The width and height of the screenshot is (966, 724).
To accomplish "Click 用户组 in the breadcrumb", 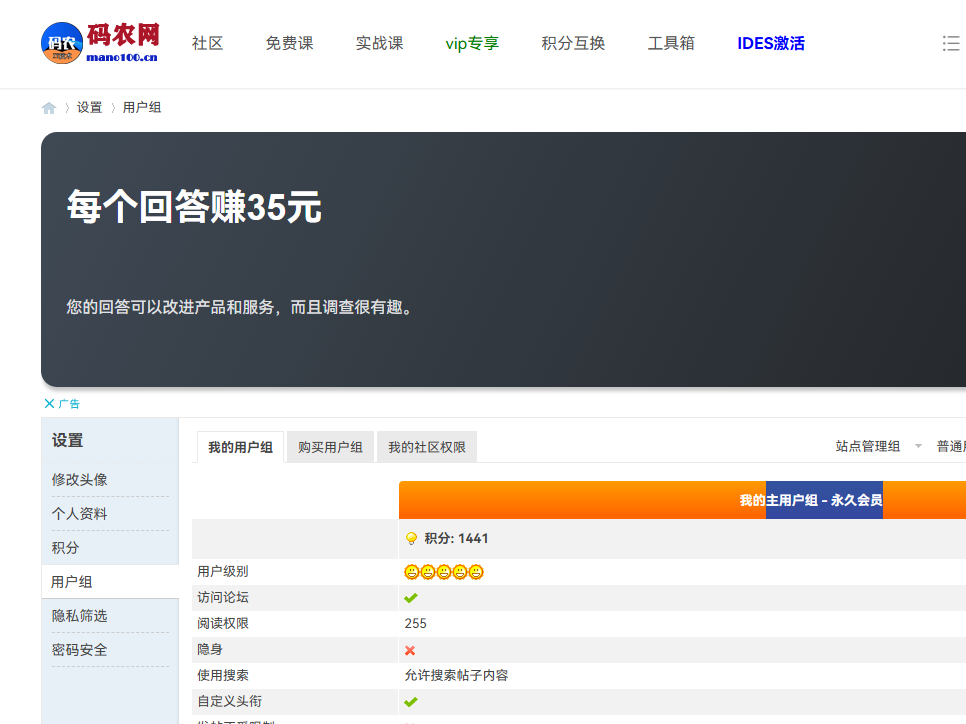I will 142,108.
